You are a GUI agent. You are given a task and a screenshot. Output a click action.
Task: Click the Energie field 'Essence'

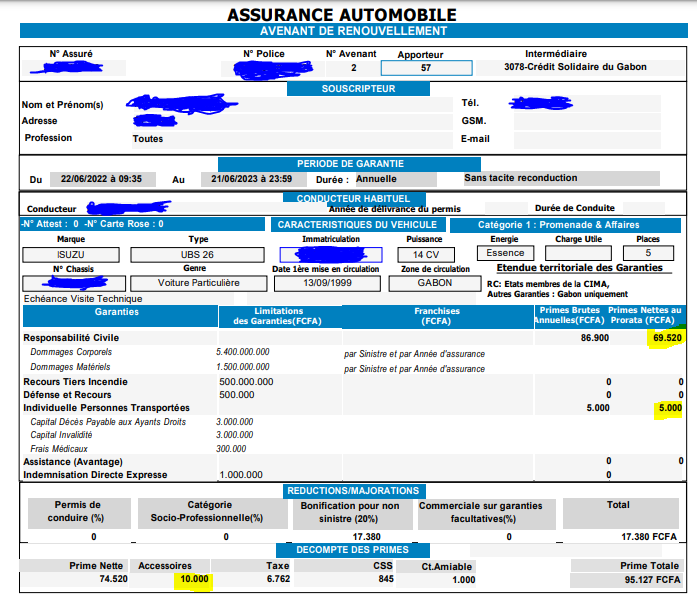[505, 253]
